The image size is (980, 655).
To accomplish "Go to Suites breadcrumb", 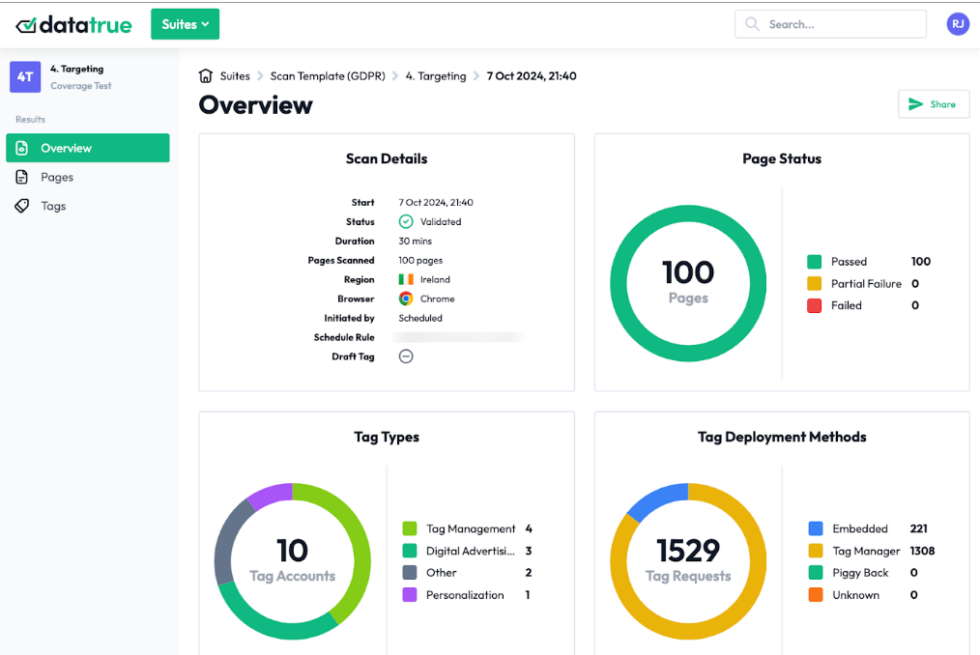I will tap(235, 76).
